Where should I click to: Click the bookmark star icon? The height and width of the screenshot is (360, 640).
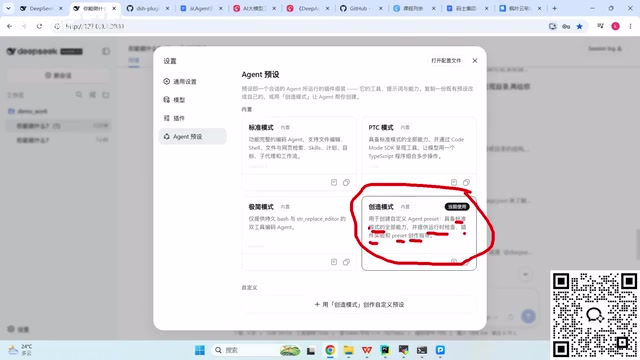click(x=580, y=26)
